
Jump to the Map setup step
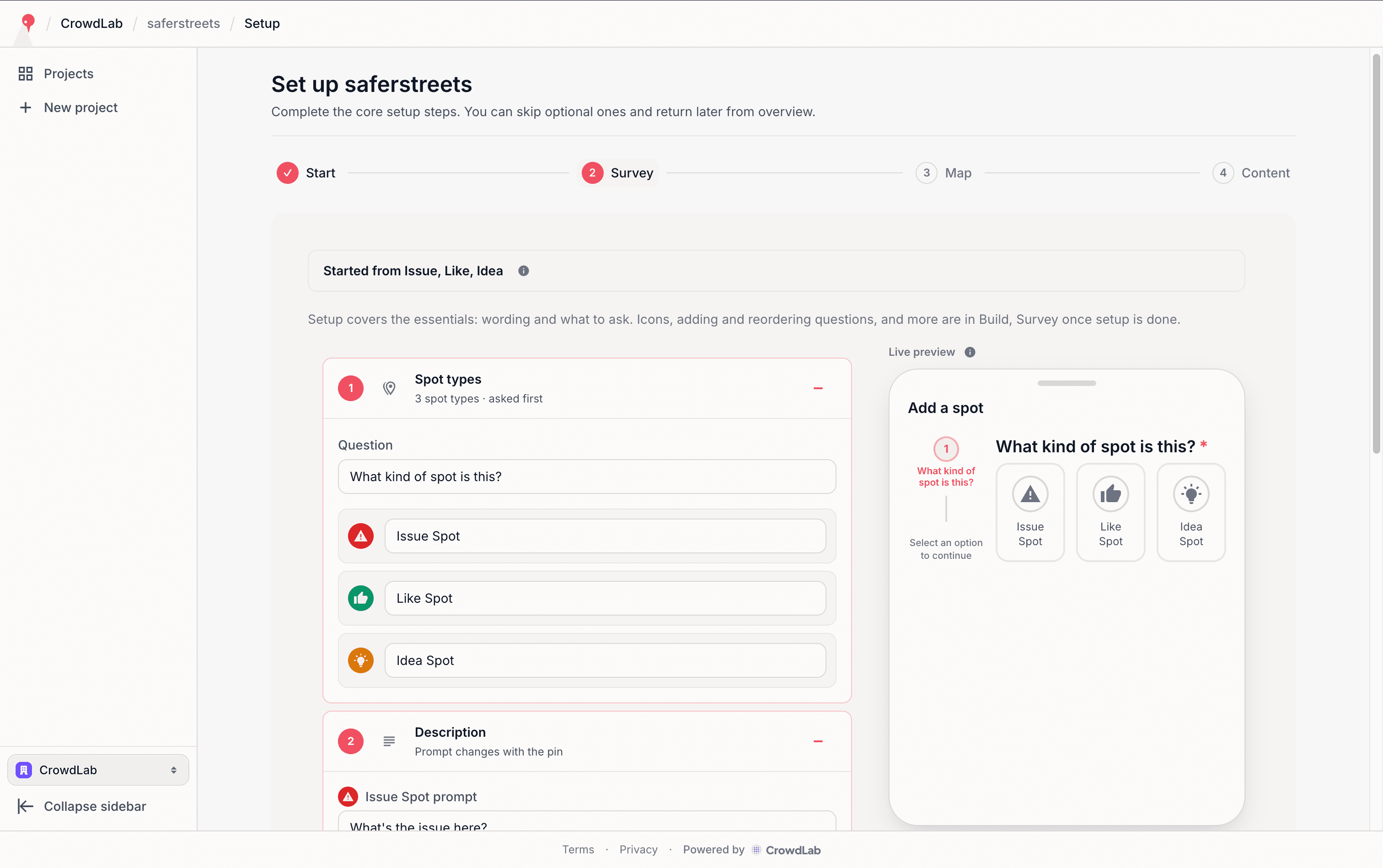tap(943, 173)
